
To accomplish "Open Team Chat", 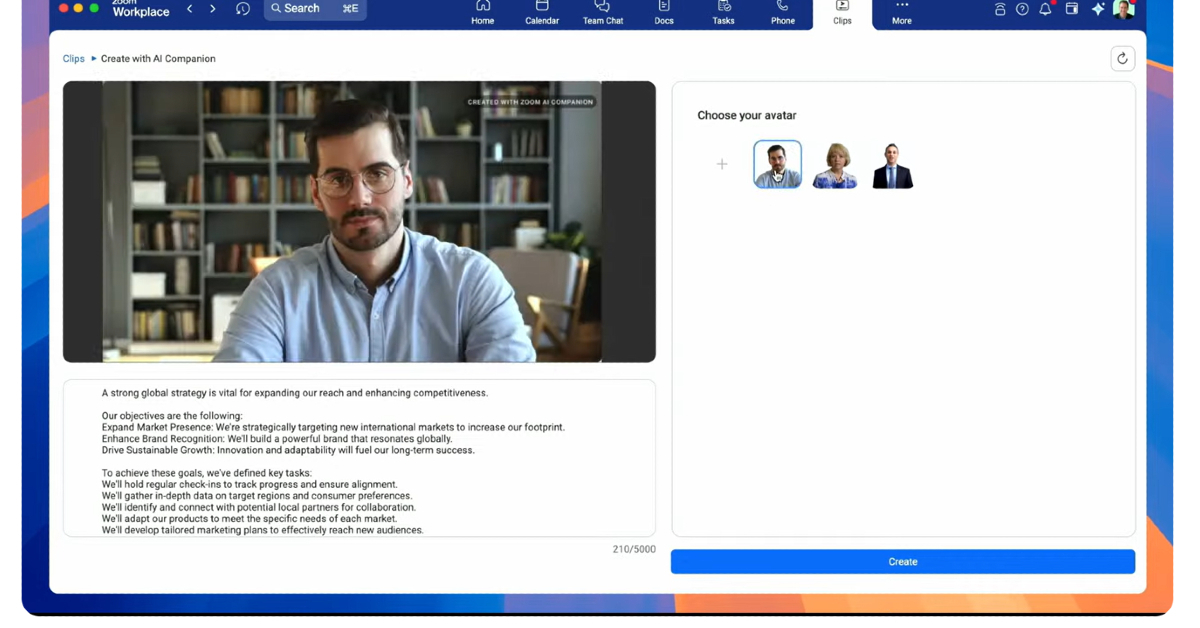I will (602, 12).
